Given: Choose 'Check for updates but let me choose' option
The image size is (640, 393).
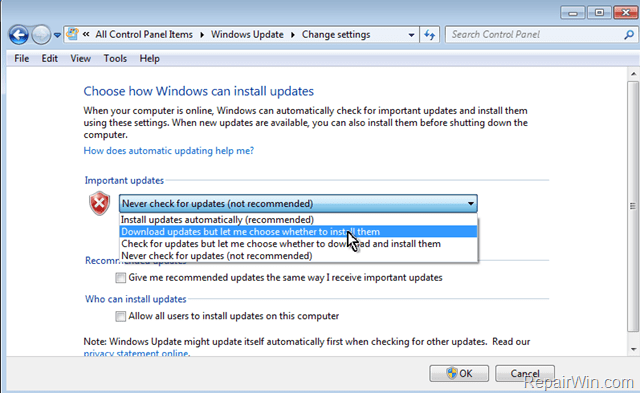Looking at the screenshot, I should click(298, 244).
